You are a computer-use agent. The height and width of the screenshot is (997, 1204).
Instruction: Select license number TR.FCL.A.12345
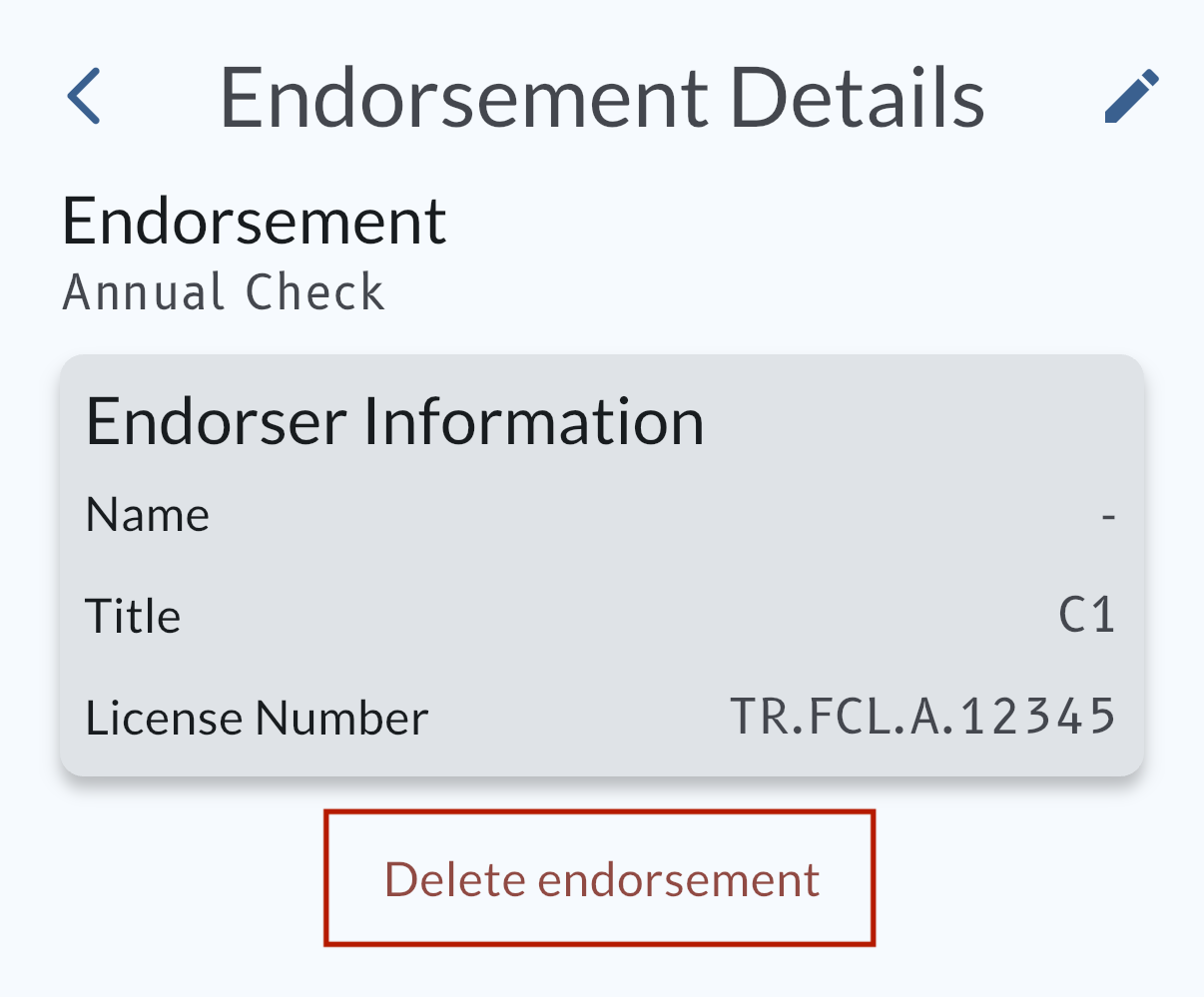[922, 717]
